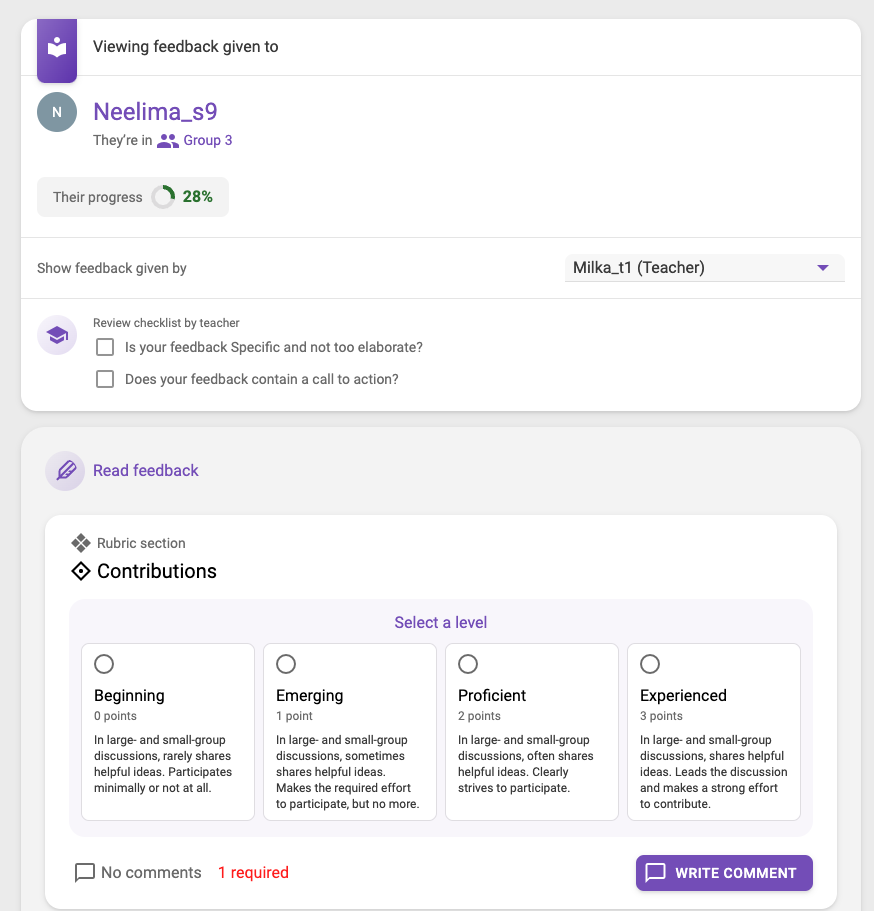Click the diamond icon beside Contributions
874x911 pixels.
tap(81, 571)
